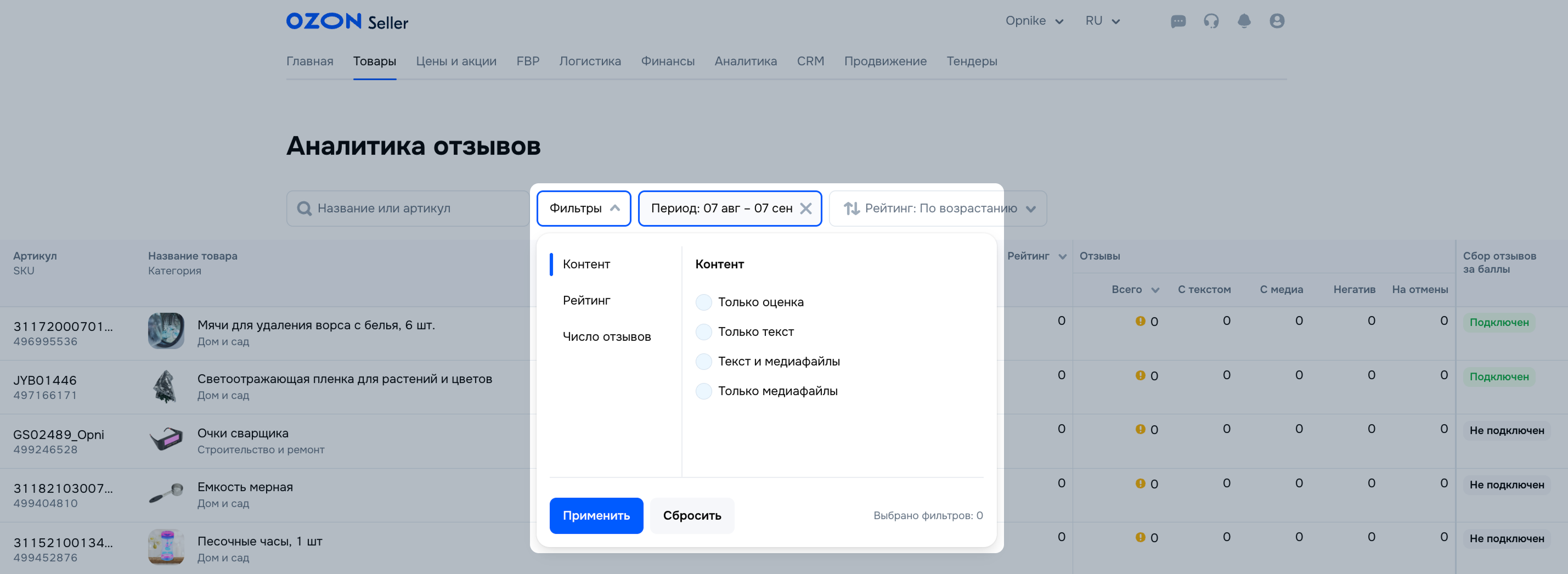Click the hair remover balls product thumbnail
The width and height of the screenshot is (1568, 574).
(x=166, y=330)
